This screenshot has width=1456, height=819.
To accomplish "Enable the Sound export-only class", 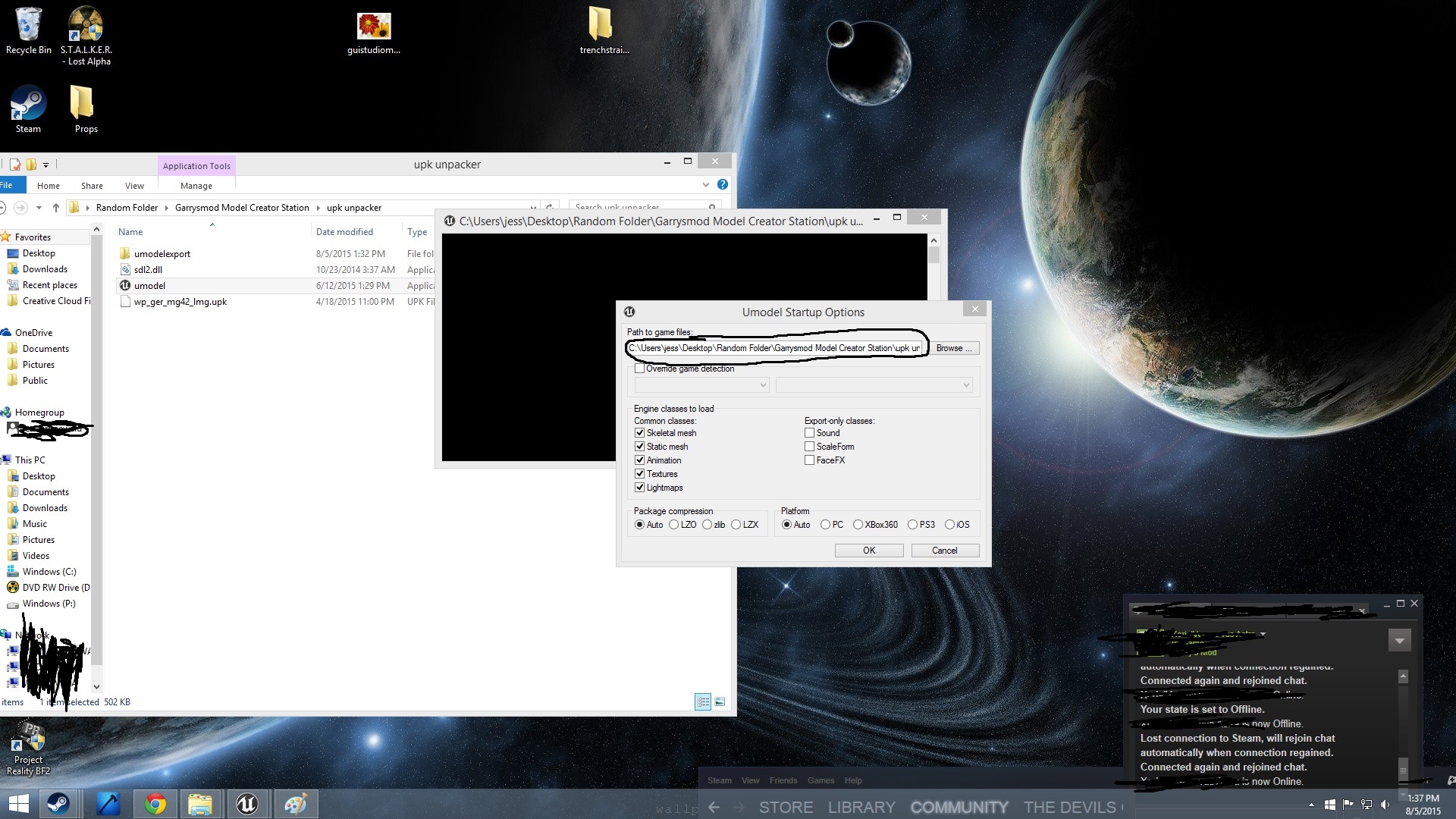I will click(x=809, y=433).
